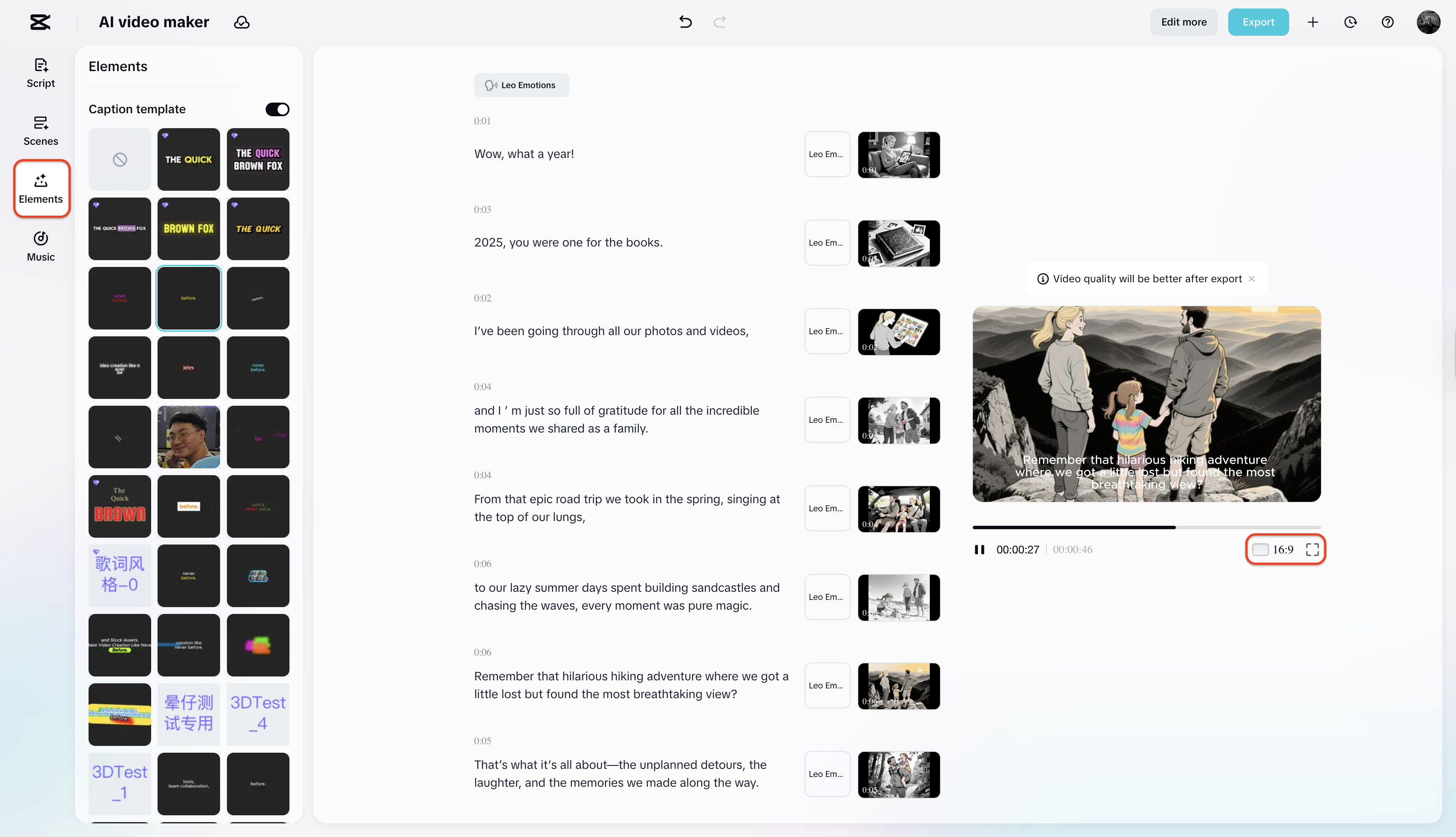Click the Export button

pyautogui.click(x=1258, y=22)
